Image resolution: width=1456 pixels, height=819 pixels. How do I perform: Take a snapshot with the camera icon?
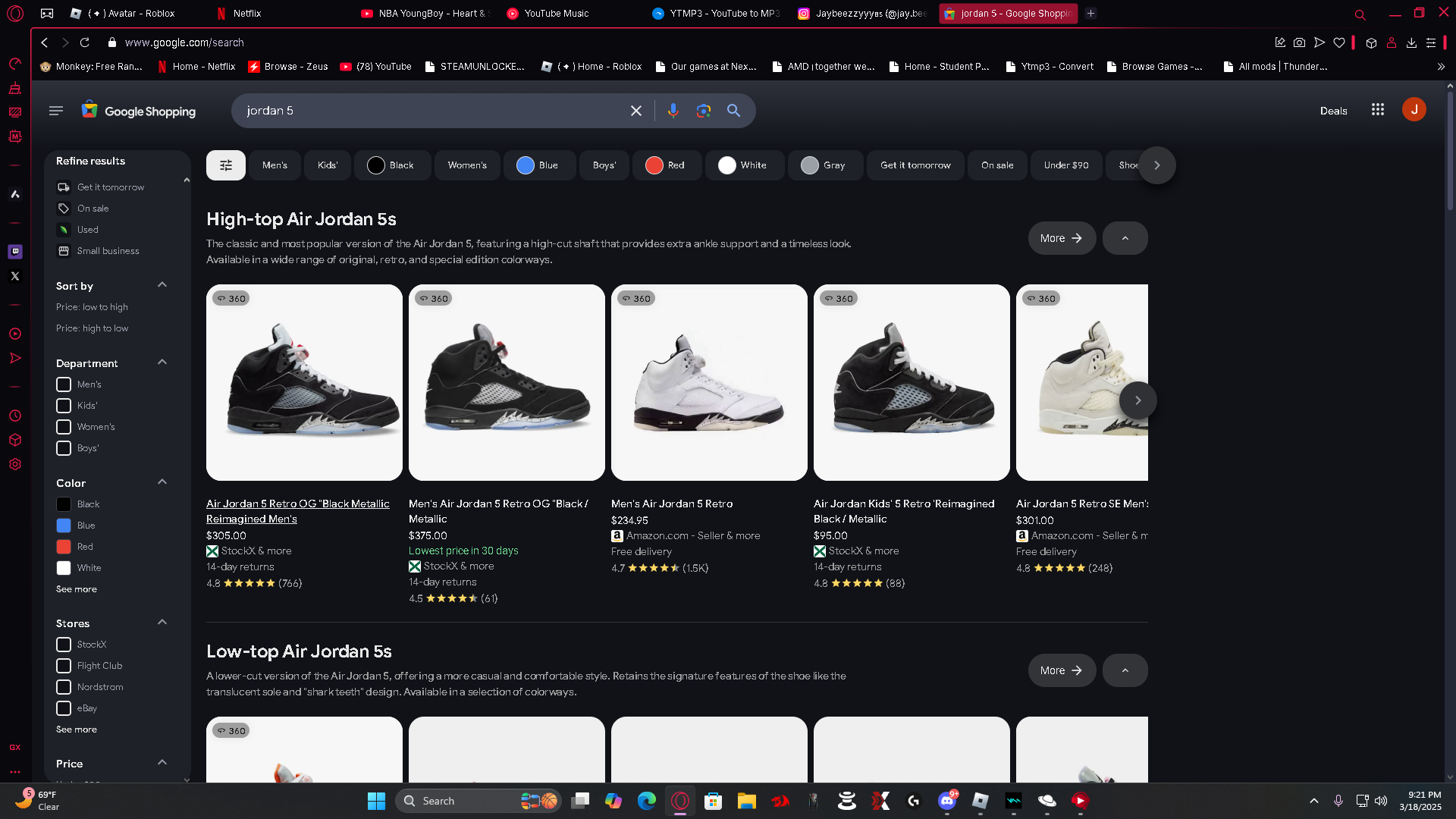coord(1300,42)
